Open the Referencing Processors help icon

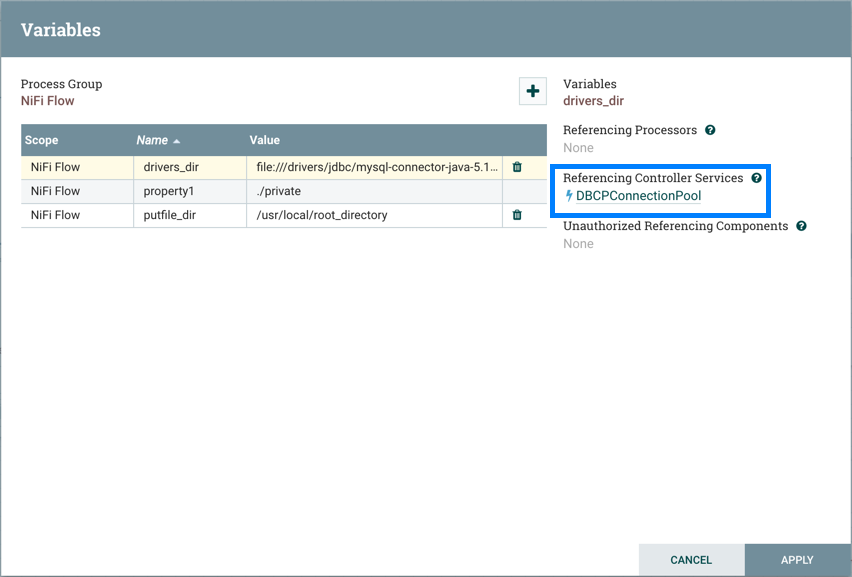709,130
